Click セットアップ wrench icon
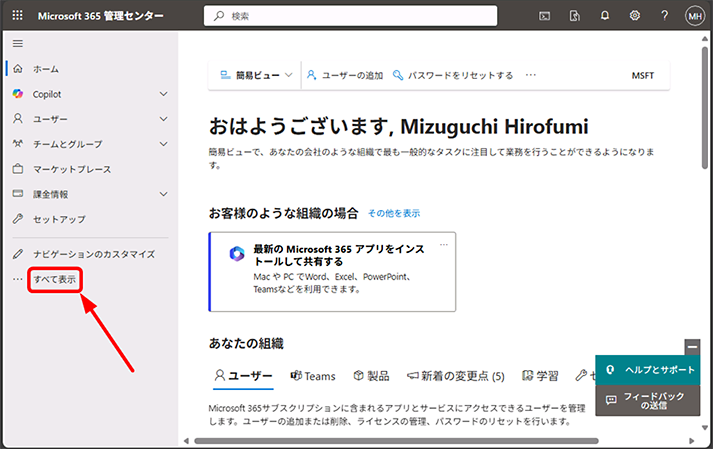 [18, 219]
